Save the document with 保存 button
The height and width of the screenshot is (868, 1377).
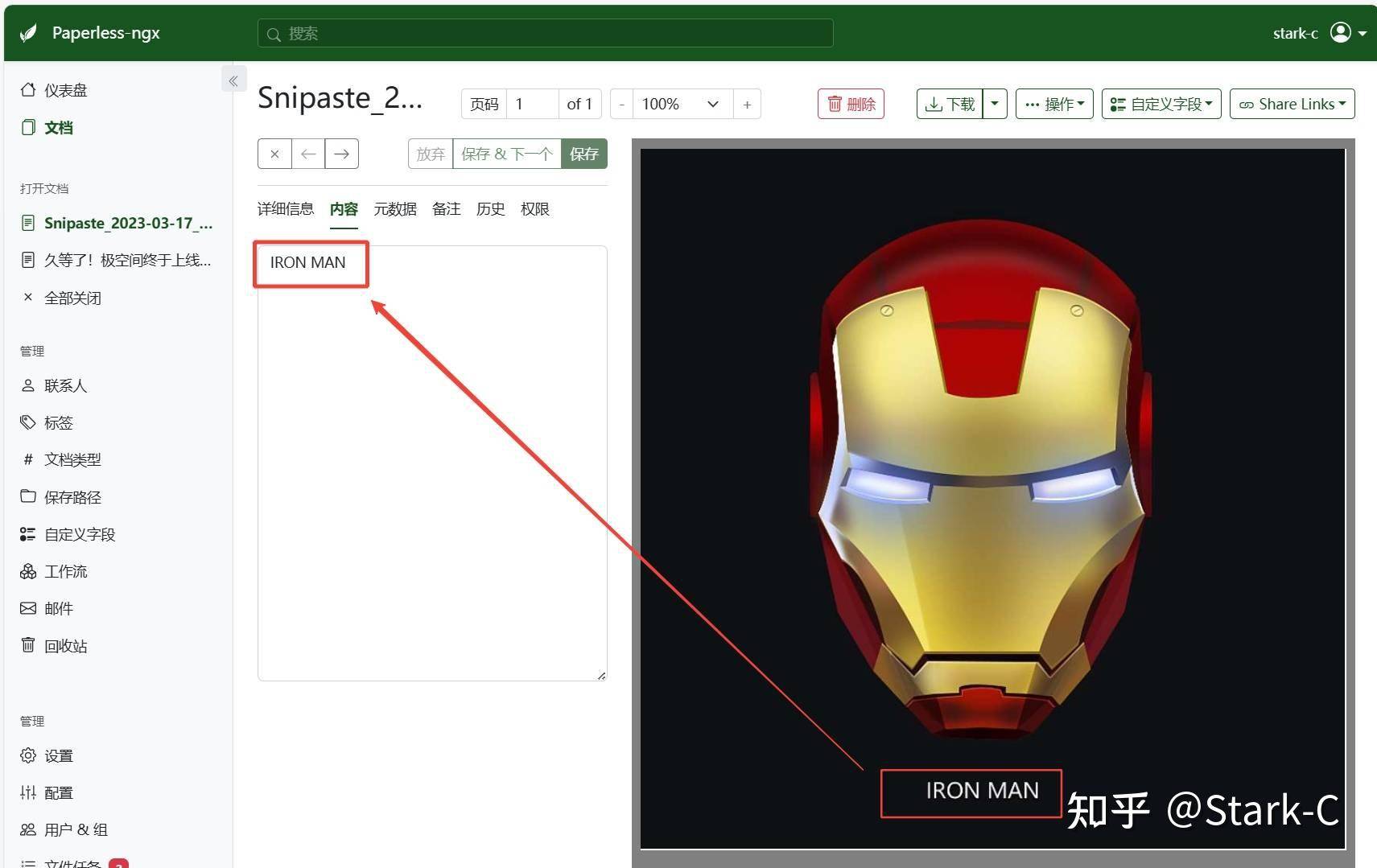pyautogui.click(x=584, y=154)
